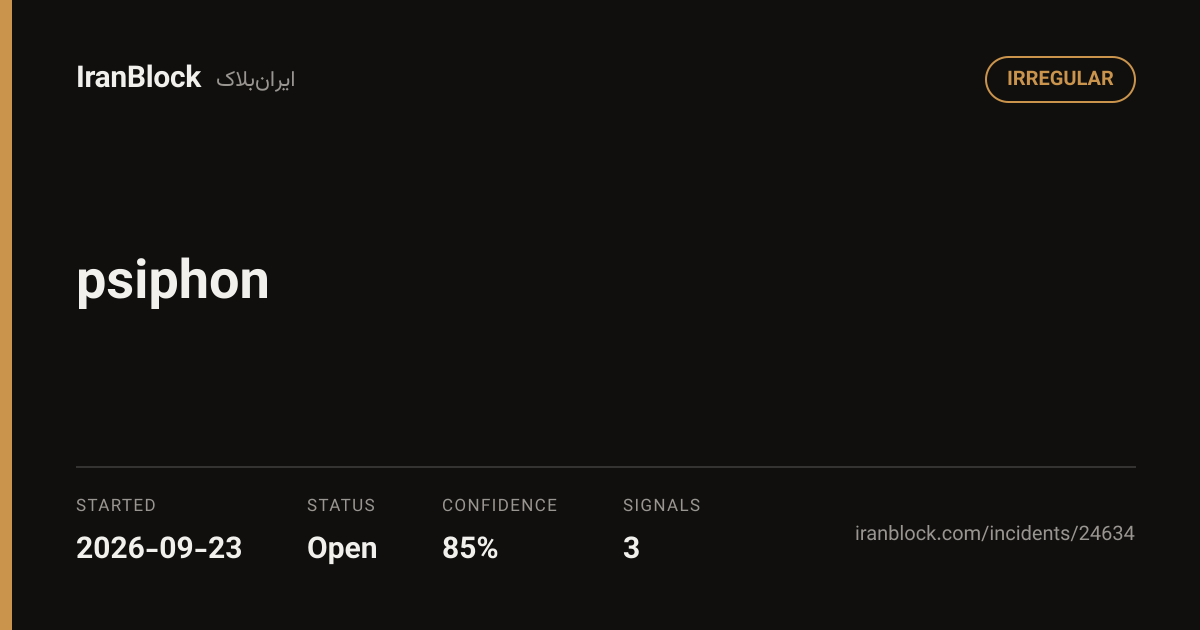Image resolution: width=1200 pixels, height=630 pixels.
Task: Click the percent sign in 85%
Action: (486, 548)
